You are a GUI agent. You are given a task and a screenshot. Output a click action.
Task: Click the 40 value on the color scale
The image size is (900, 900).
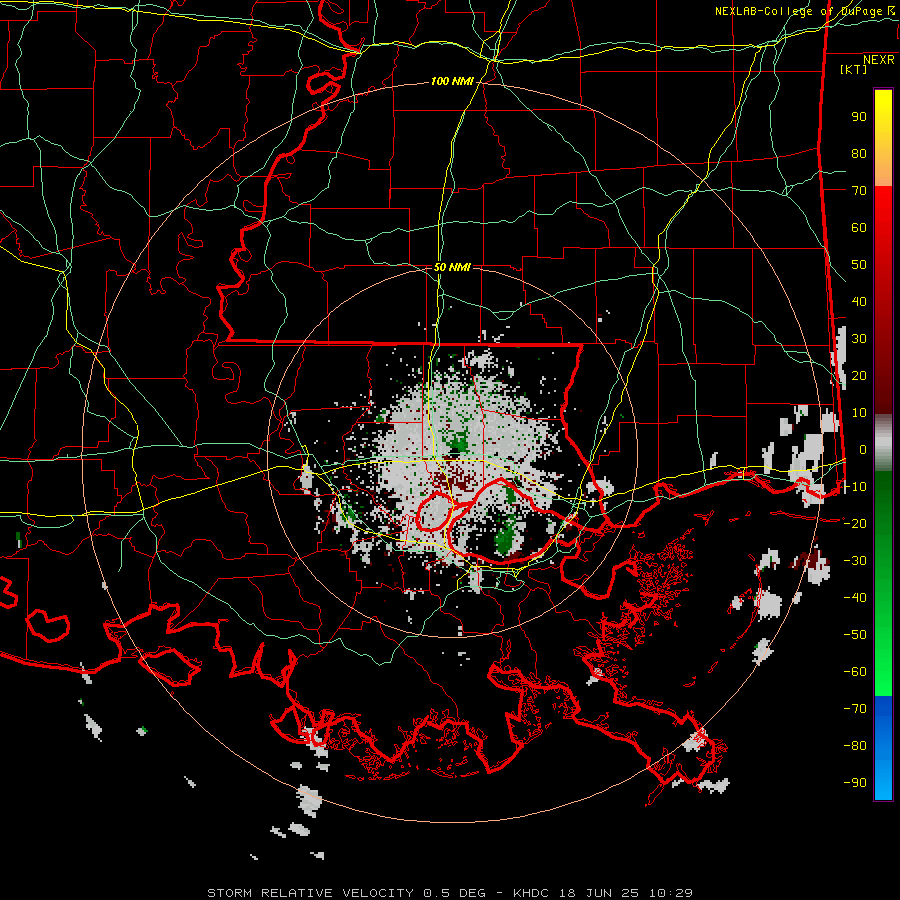pyautogui.click(x=859, y=301)
